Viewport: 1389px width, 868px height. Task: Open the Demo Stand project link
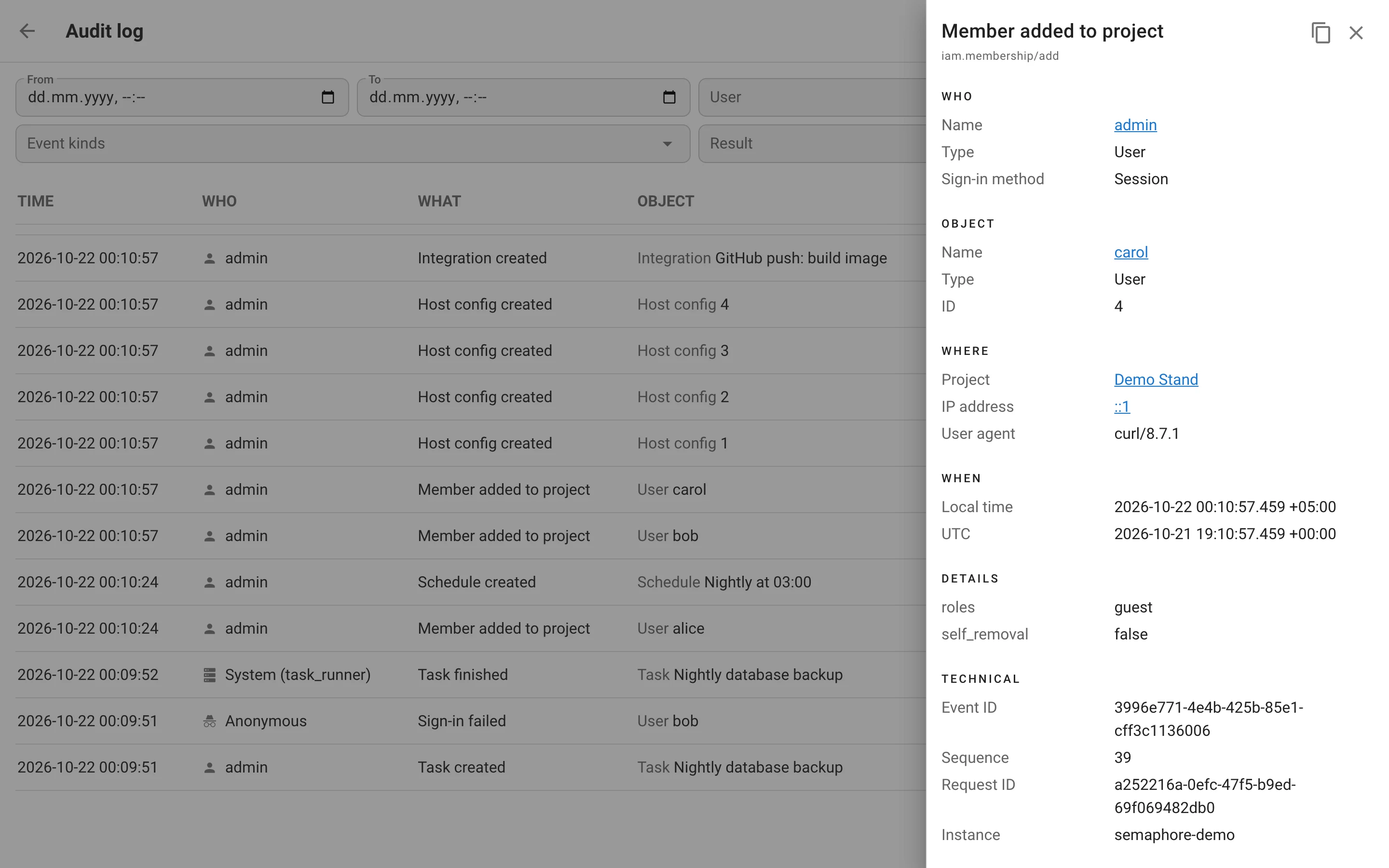tap(1156, 380)
